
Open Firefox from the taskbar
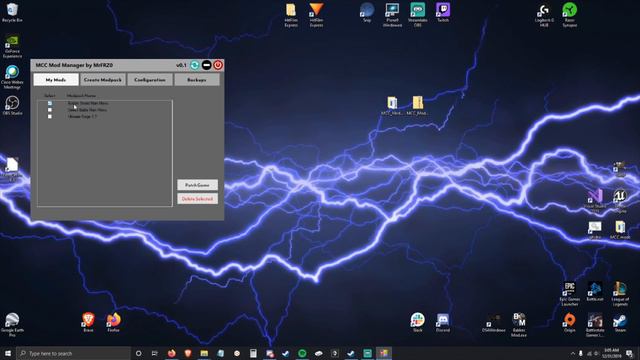pyautogui.click(x=171, y=353)
